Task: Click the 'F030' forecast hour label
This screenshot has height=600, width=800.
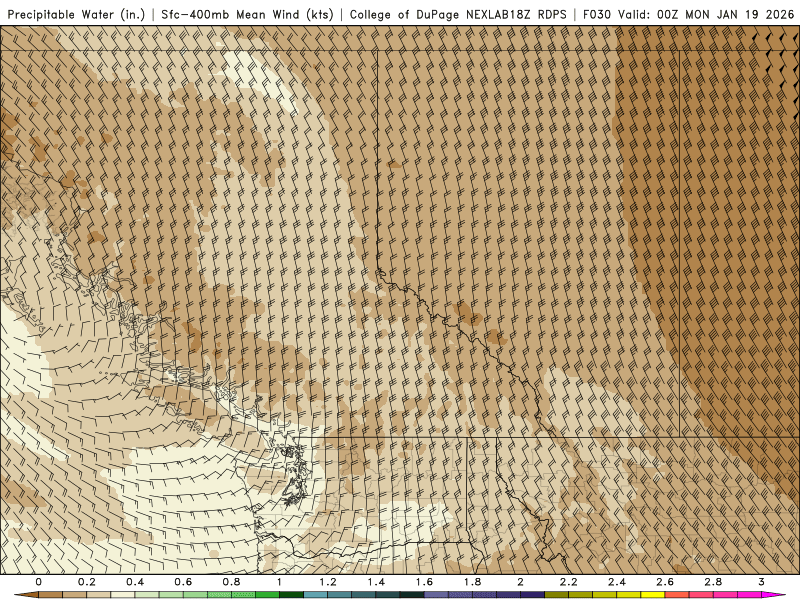Action: 597,14
